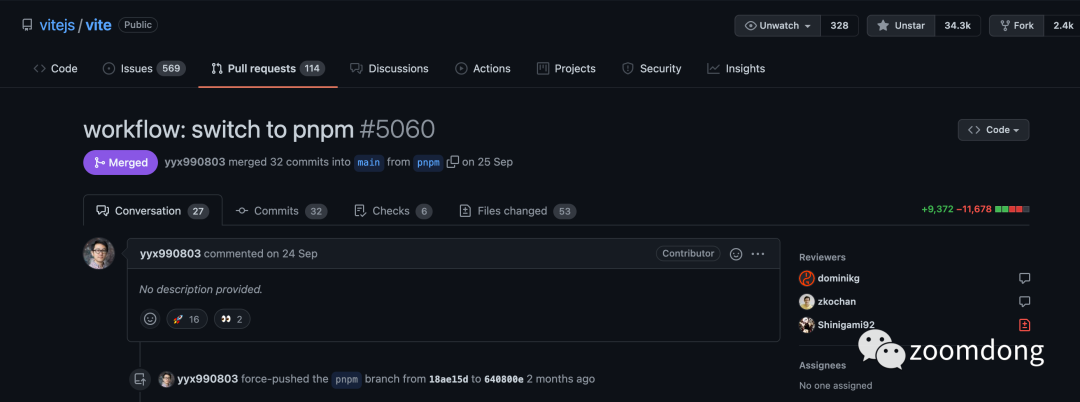The width and height of the screenshot is (1080, 402).
Task: Toggle the rocket reaction with 16
Action: (x=187, y=319)
